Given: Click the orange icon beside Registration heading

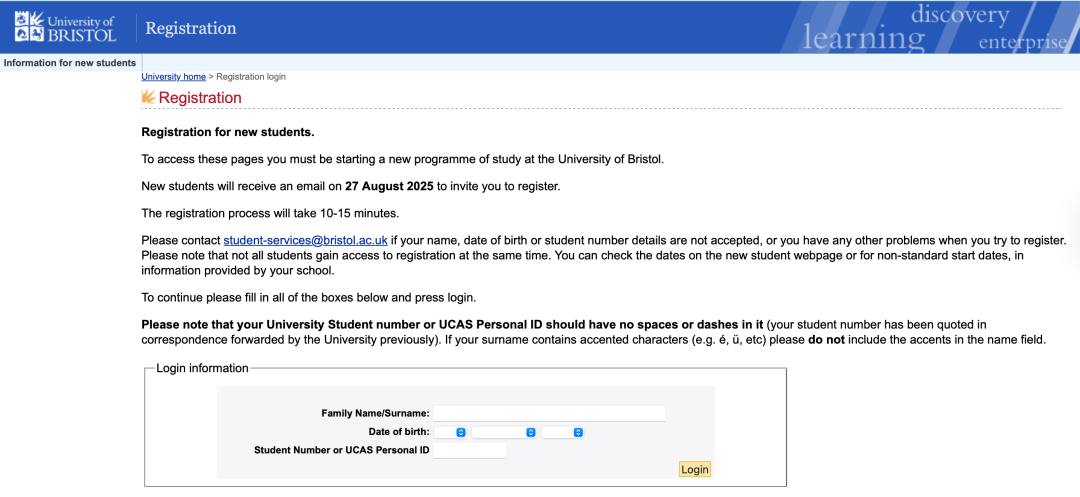Looking at the screenshot, I should click(148, 97).
